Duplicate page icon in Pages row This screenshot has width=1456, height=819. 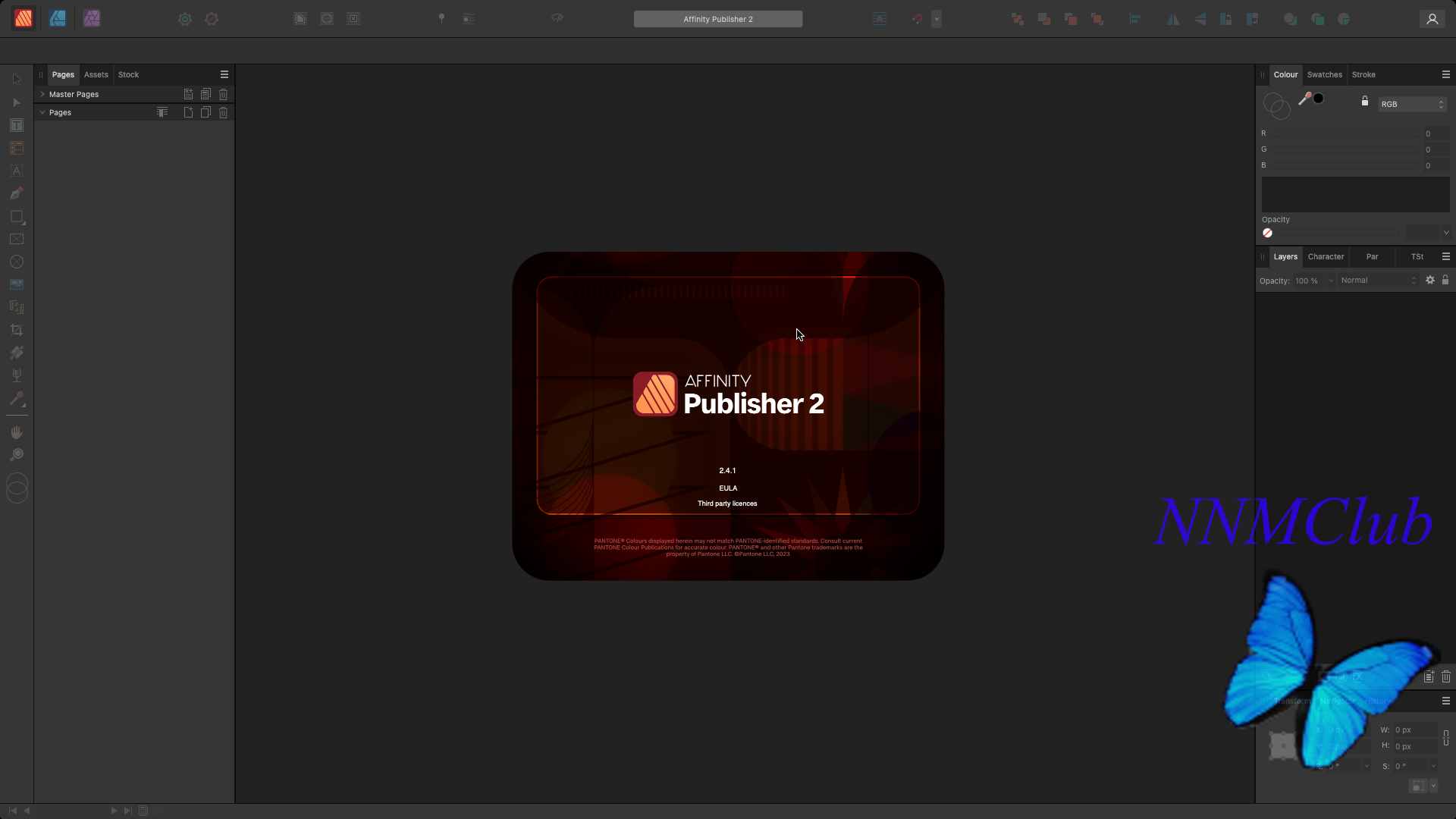click(206, 112)
